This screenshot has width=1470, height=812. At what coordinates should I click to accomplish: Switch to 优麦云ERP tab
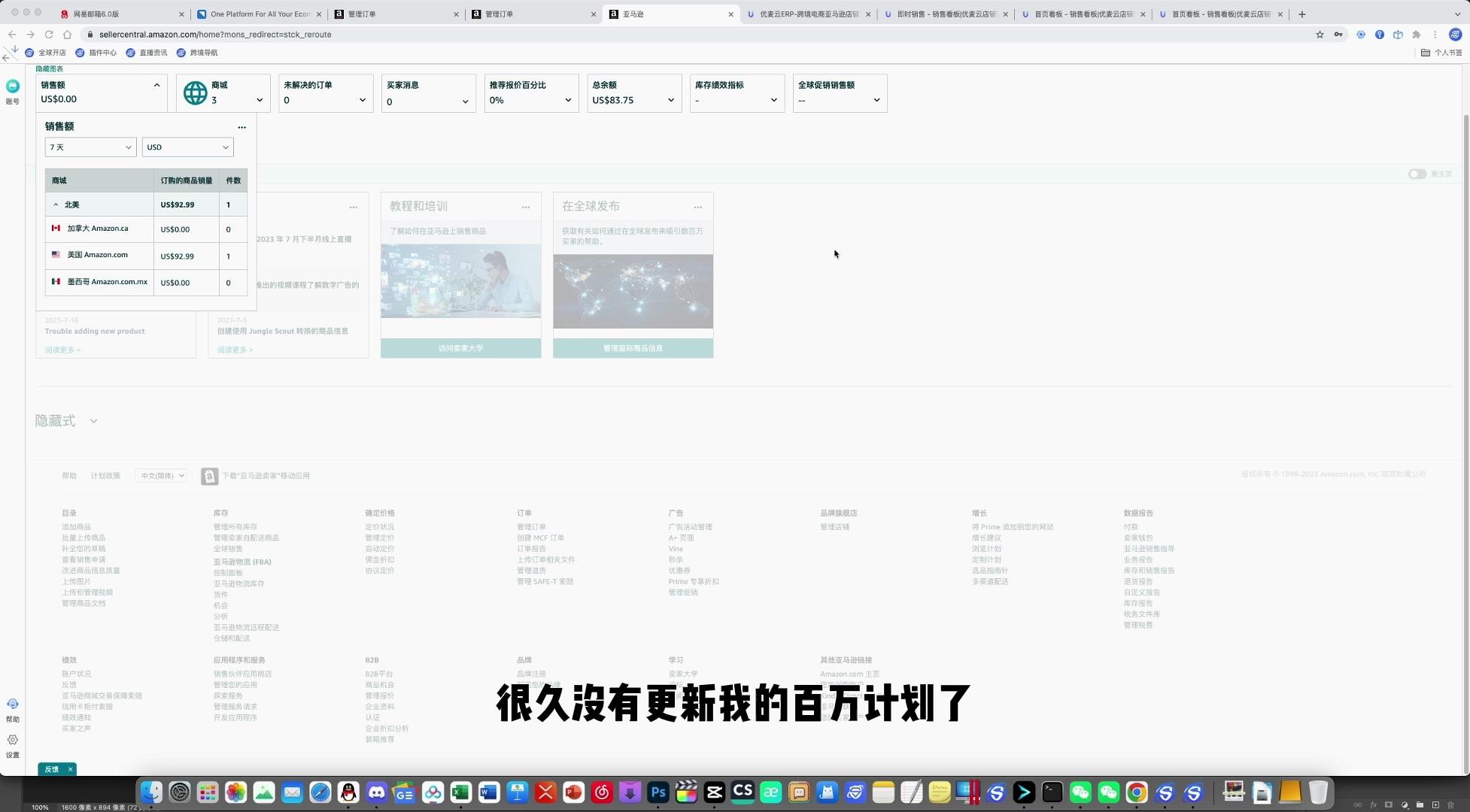point(808,14)
